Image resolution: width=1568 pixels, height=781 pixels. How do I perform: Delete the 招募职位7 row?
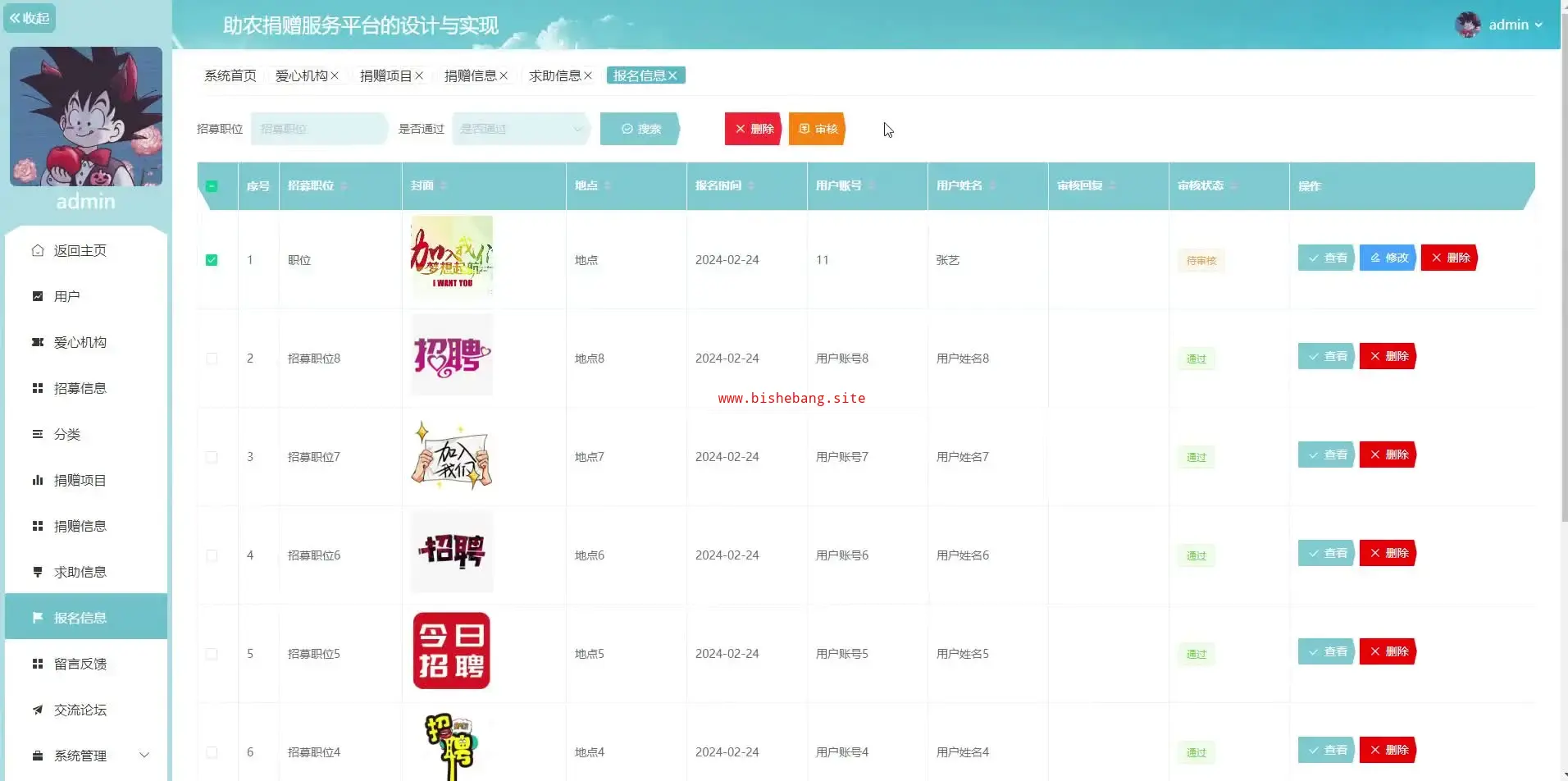click(x=1388, y=454)
